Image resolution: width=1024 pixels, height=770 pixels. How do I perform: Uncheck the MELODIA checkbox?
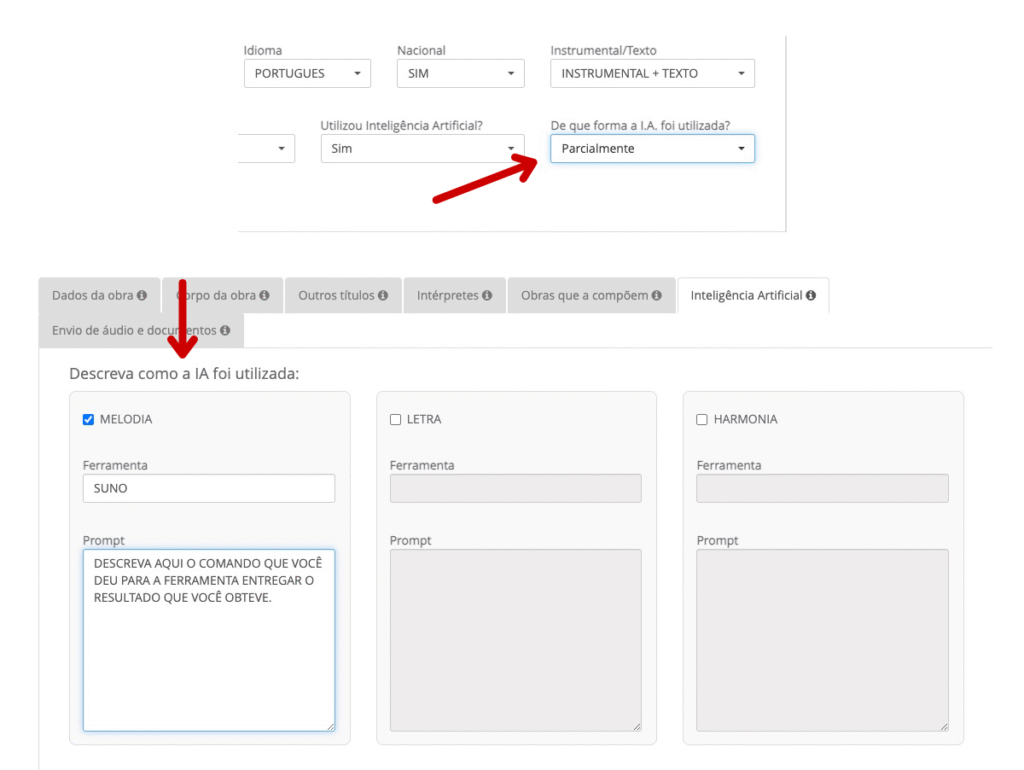click(x=88, y=420)
